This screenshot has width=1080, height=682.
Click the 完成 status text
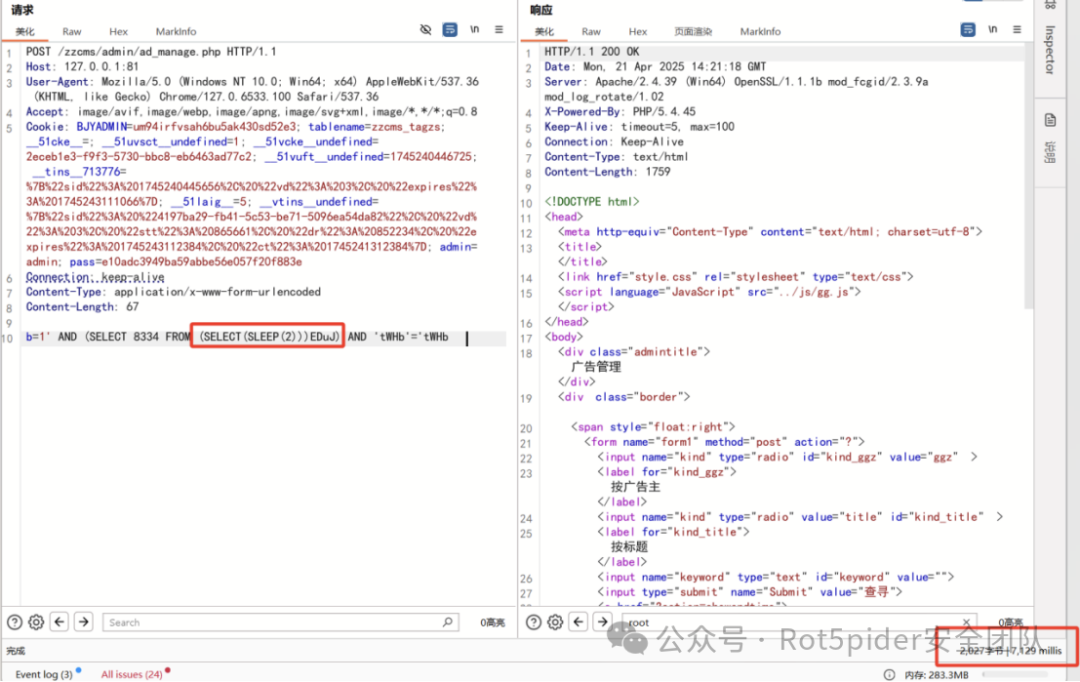[x=15, y=650]
